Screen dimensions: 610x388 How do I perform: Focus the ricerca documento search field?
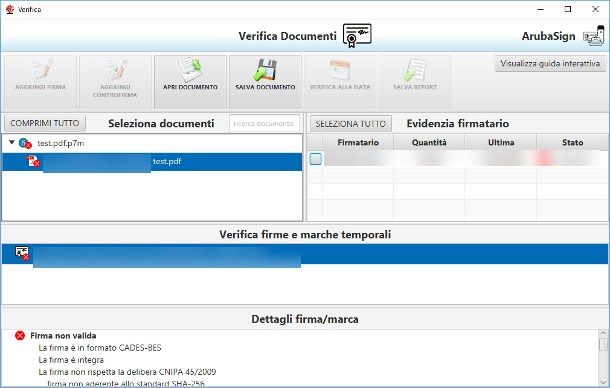point(264,123)
